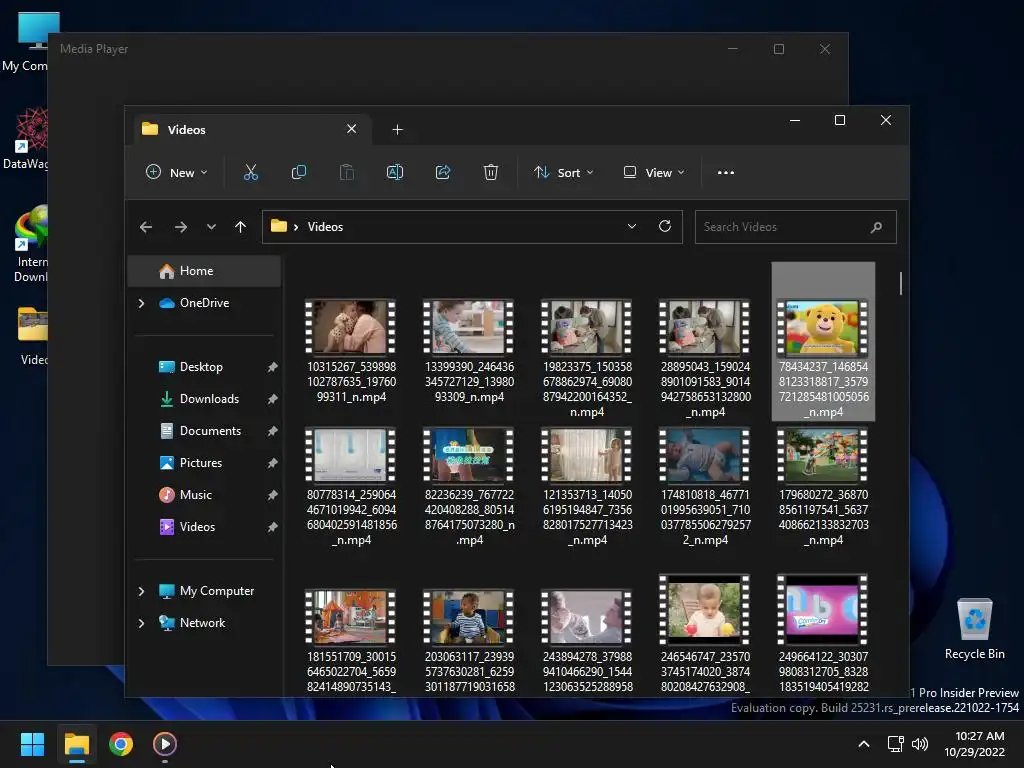Open the See more ellipsis menu
1024x768 pixels.
[x=726, y=172]
